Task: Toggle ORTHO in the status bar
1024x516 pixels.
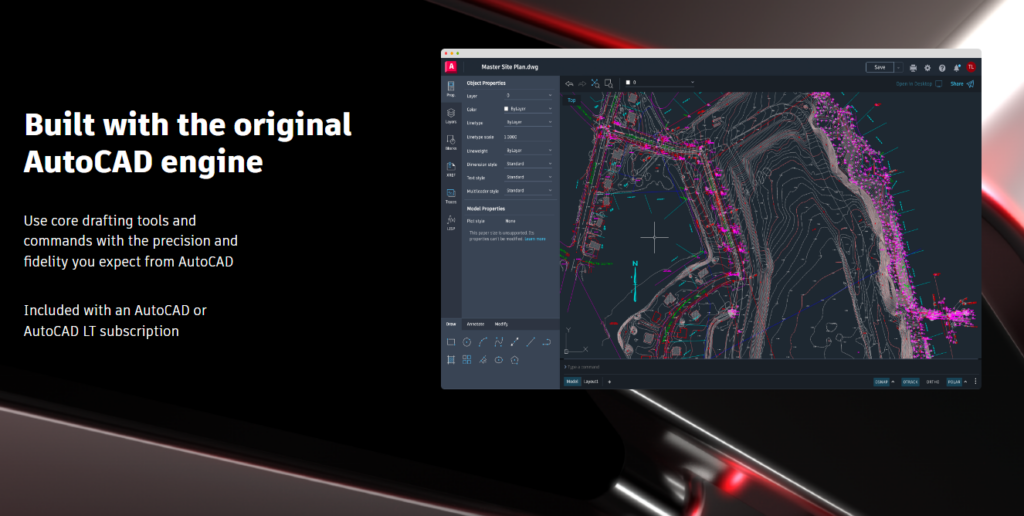Action: pos(933,381)
